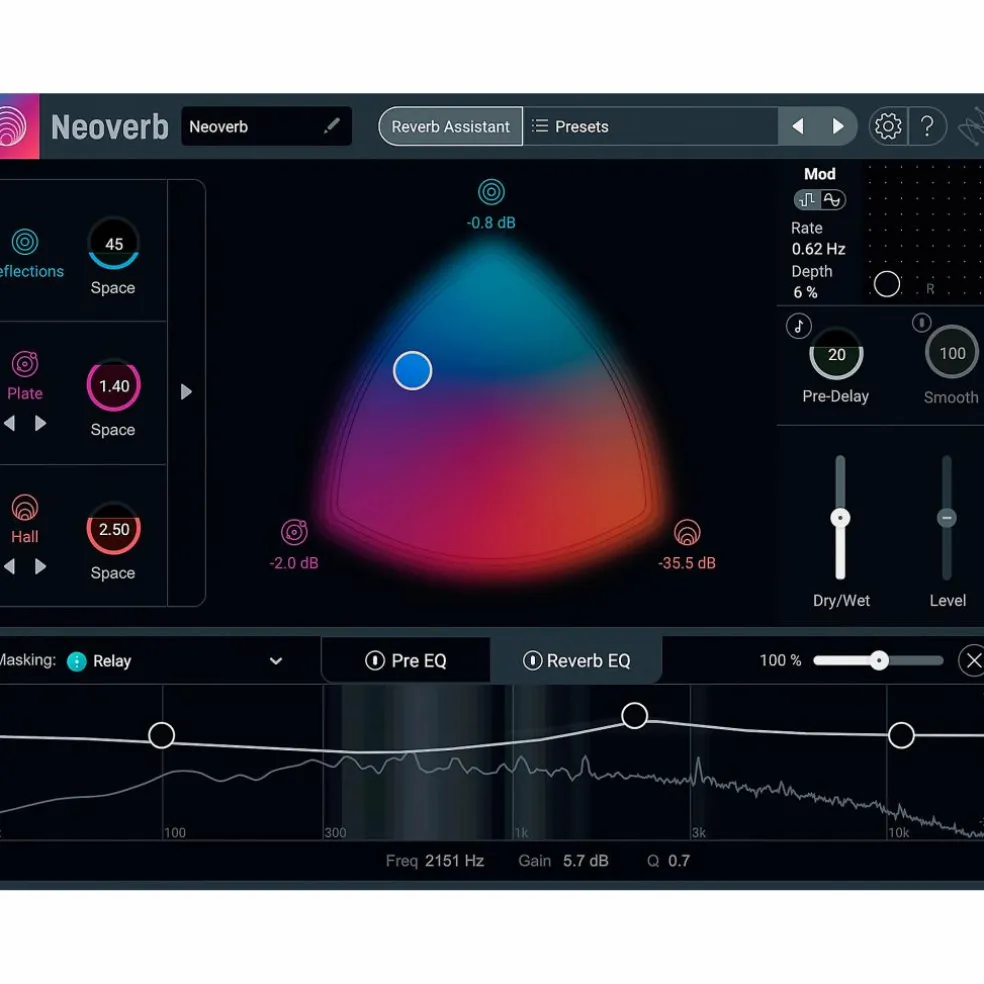Click Gain value 5.7 dB
The width and height of the screenshot is (984, 984).
pos(586,860)
